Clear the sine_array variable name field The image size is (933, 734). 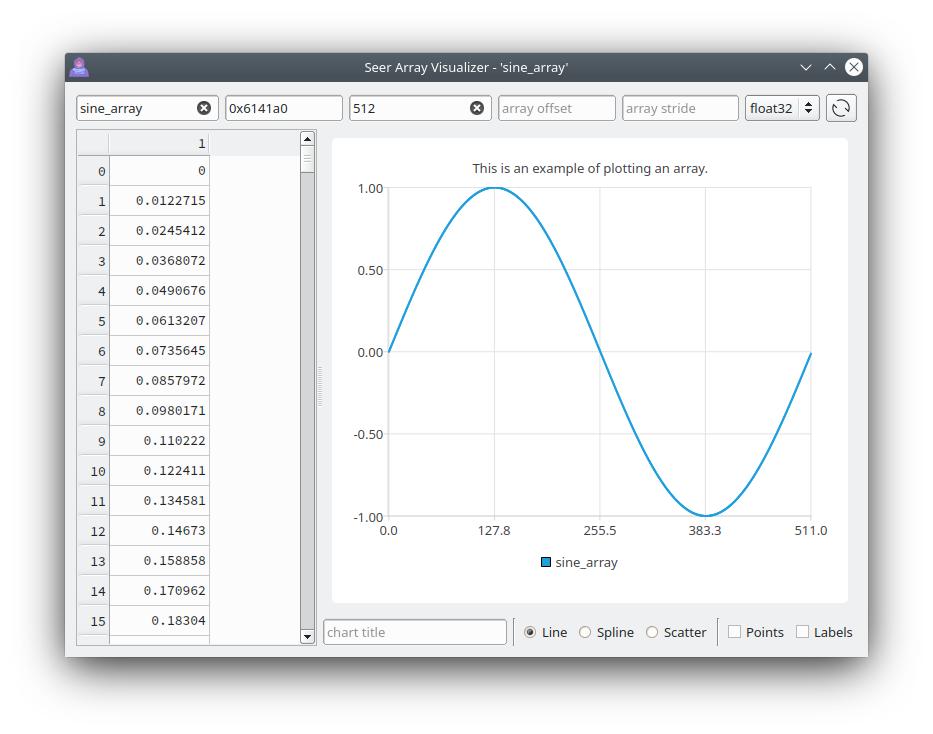coord(204,108)
